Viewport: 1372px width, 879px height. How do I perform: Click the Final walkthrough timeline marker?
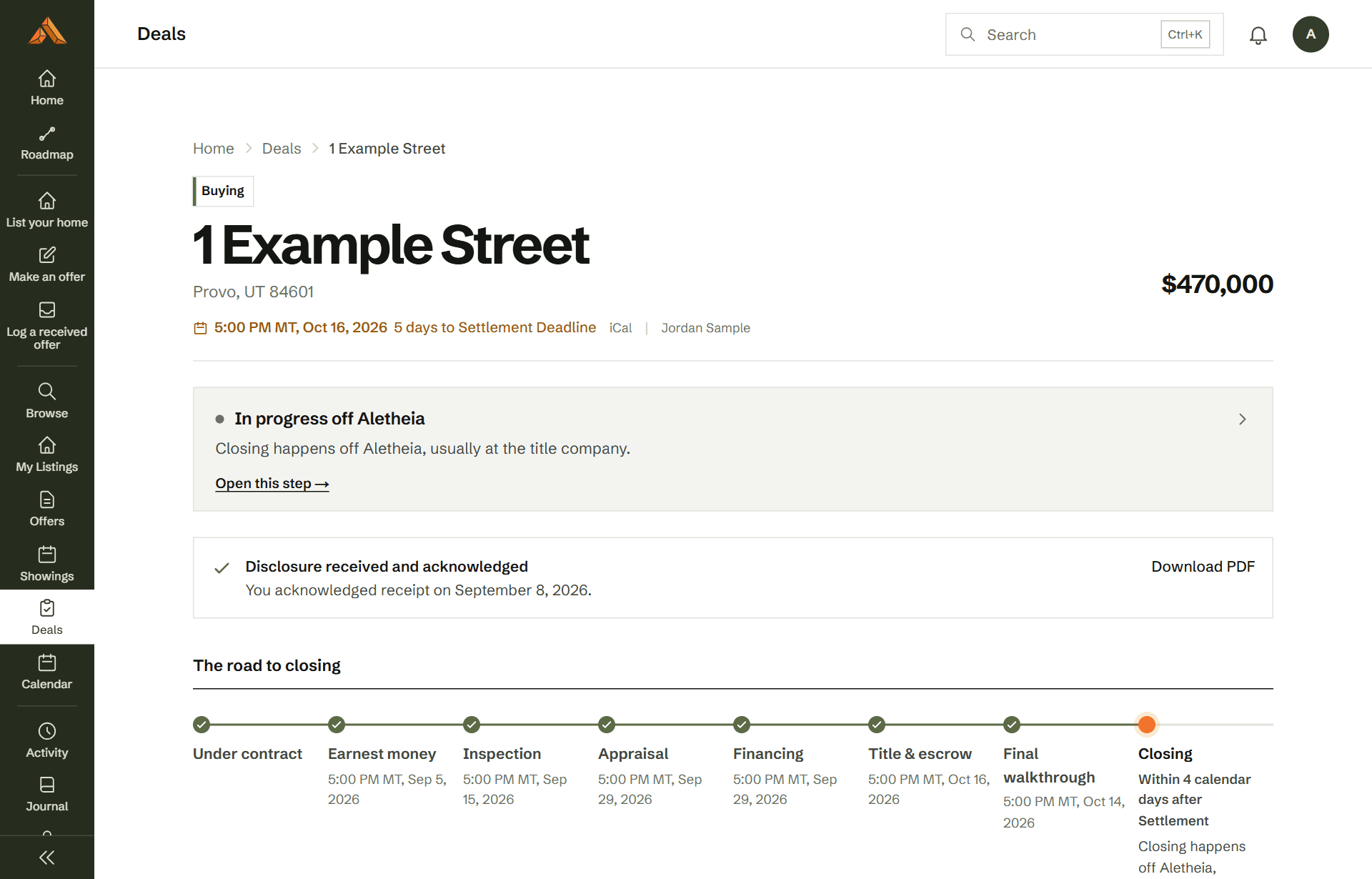point(1012,725)
